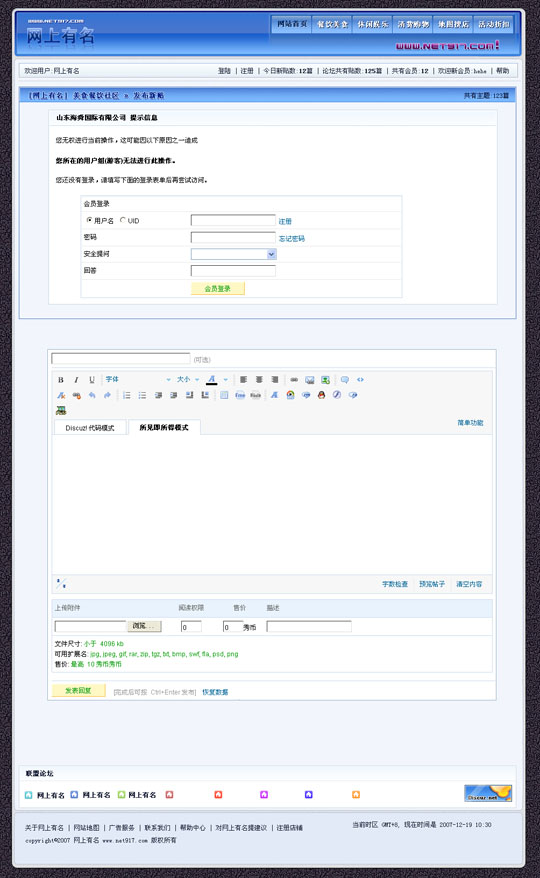540x878 pixels.
Task: Click the 会员登录 button
Action: tap(218, 288)
